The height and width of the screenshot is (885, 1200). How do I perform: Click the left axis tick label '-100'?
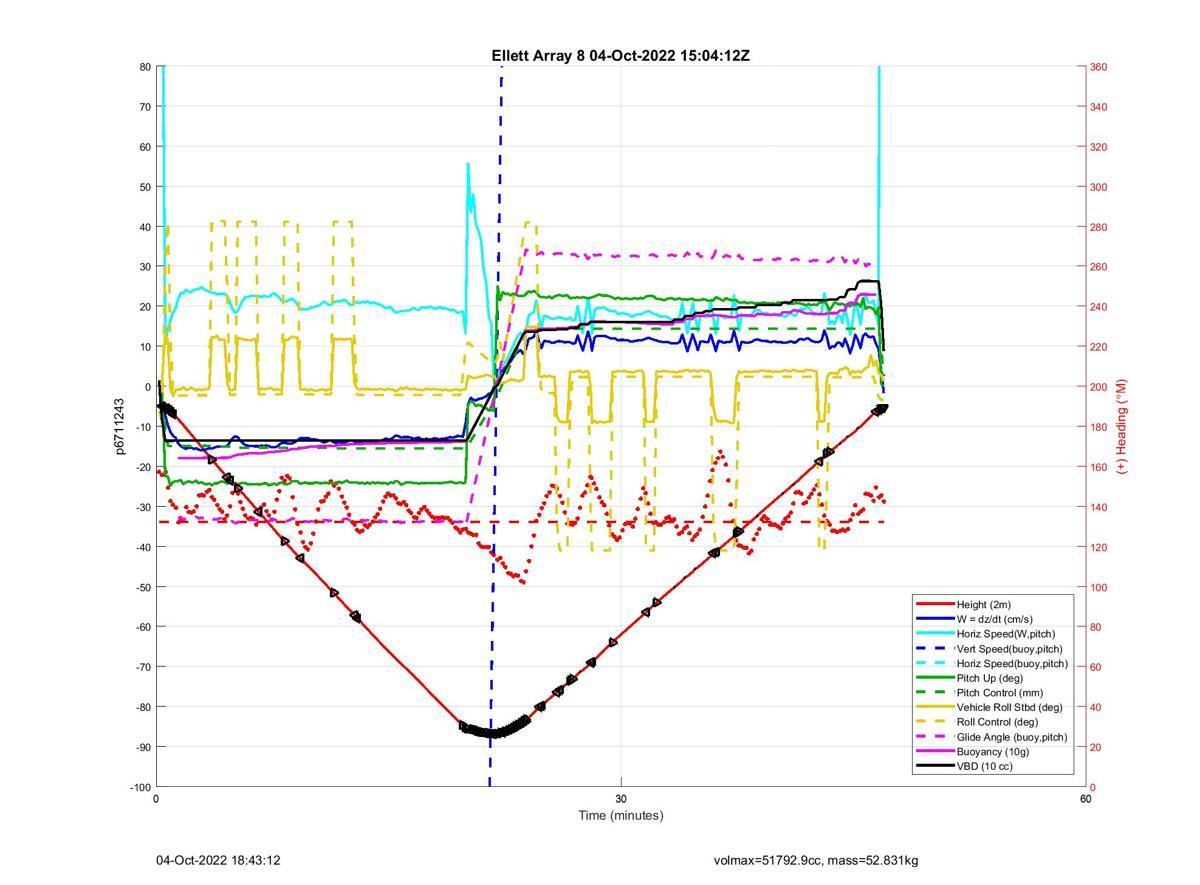pos(140,787)
